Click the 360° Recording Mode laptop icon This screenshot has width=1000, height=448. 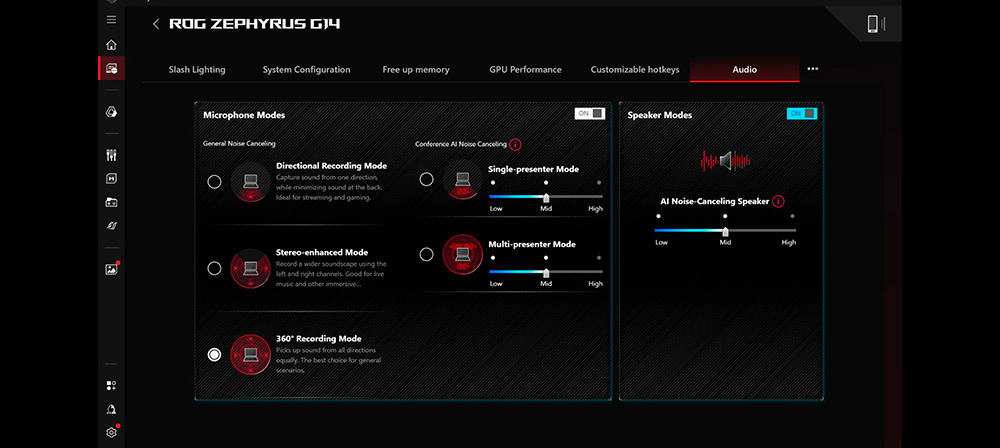coord(250,354)
